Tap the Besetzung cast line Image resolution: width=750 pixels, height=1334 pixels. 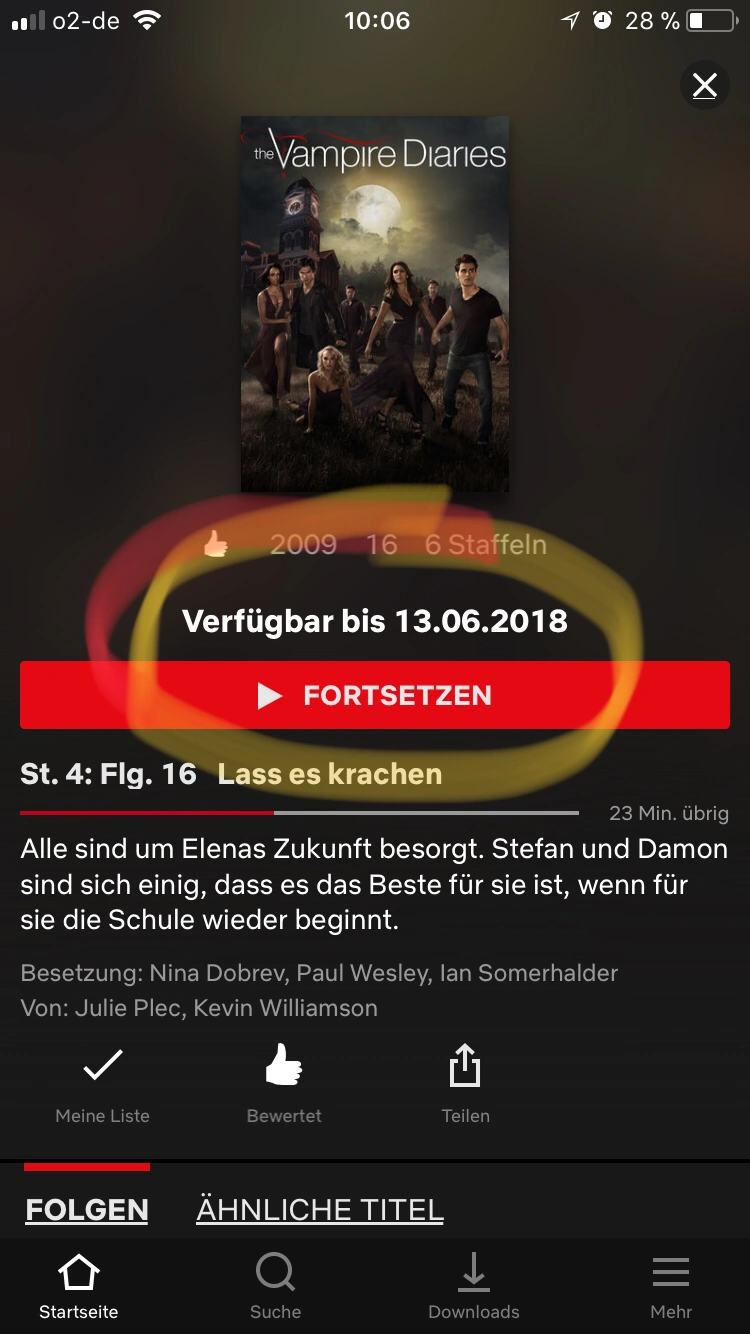319,973
